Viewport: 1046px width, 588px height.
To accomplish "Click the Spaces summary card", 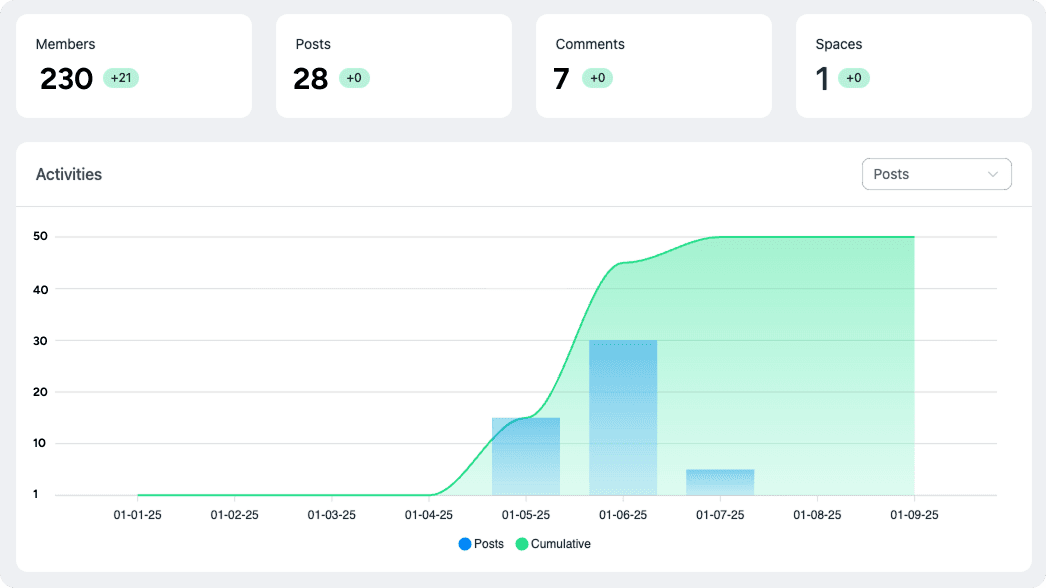I will pos(913,65).
